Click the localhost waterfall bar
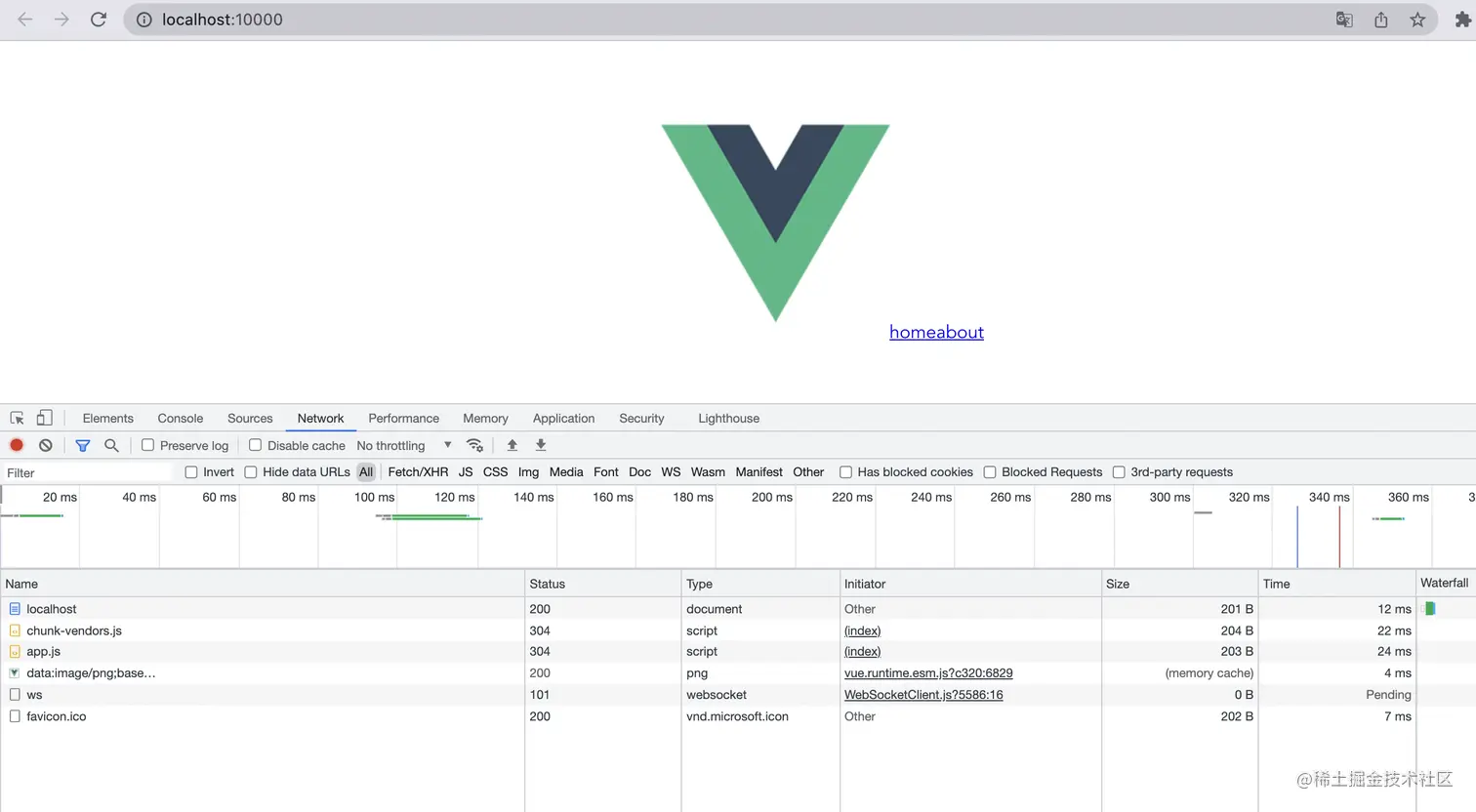Viewport: 1476px width, 812px height. point(1429,609)
